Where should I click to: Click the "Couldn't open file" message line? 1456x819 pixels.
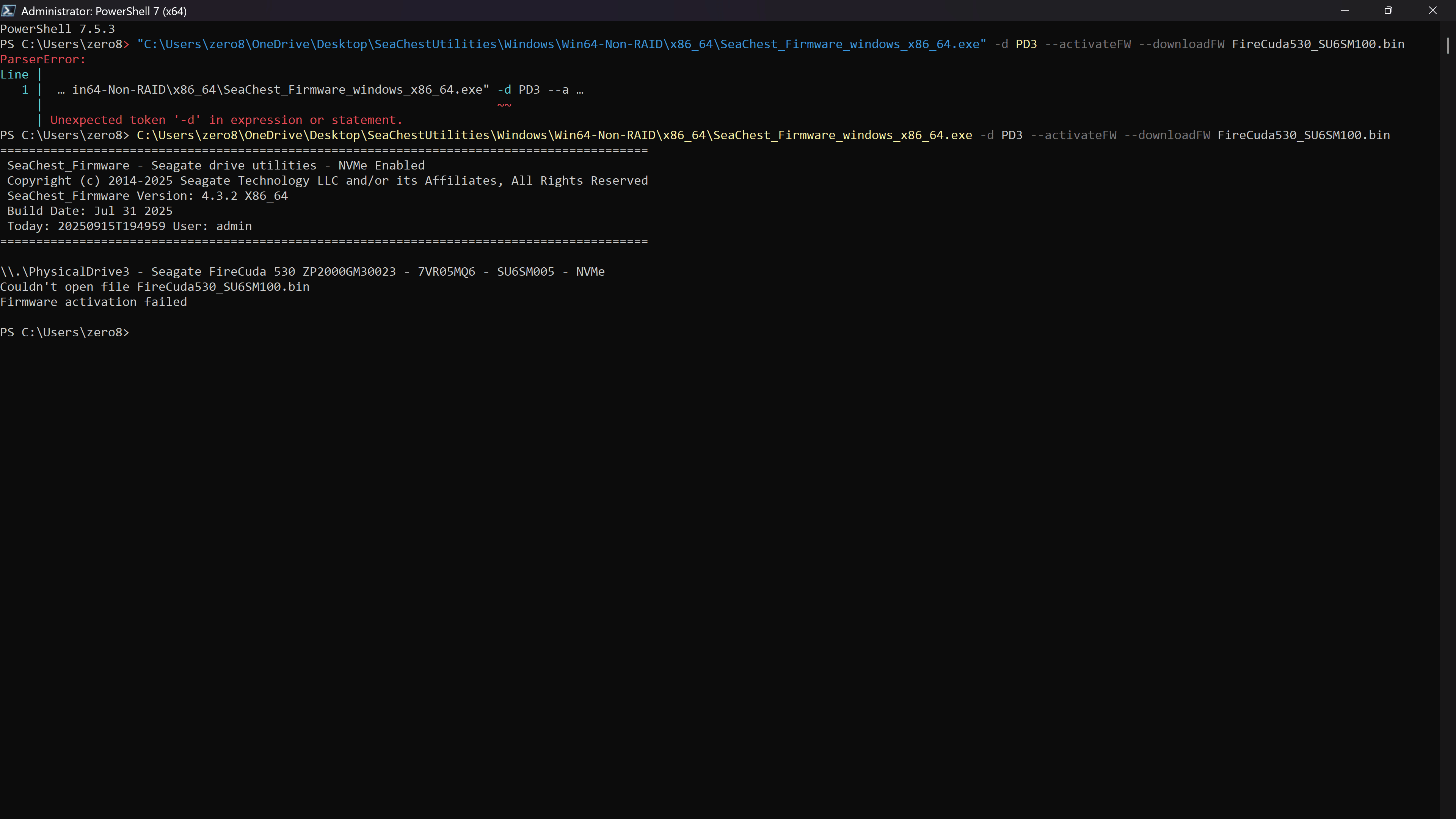pos(155,287)
